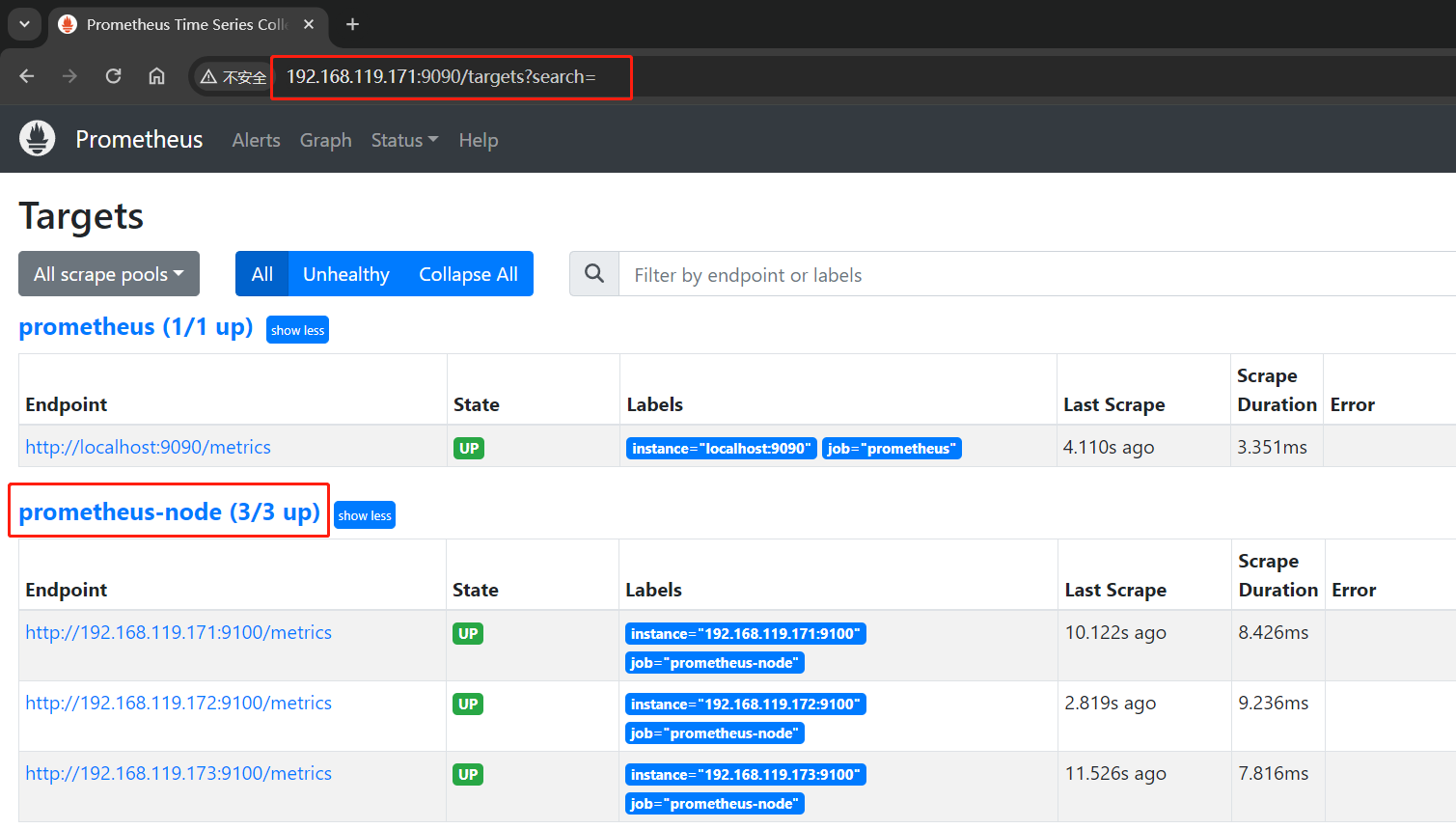Viewport: 1456px width, 829px height.
Task: Open the Graph page
Action: coord(325,140)
